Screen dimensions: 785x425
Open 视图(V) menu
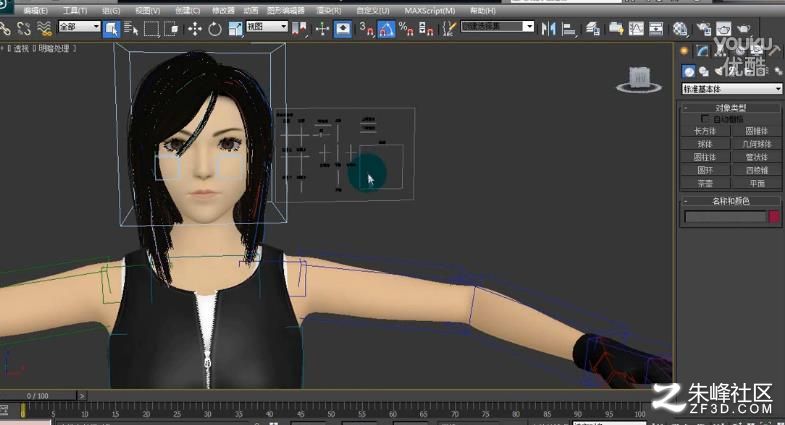point(147,10)
